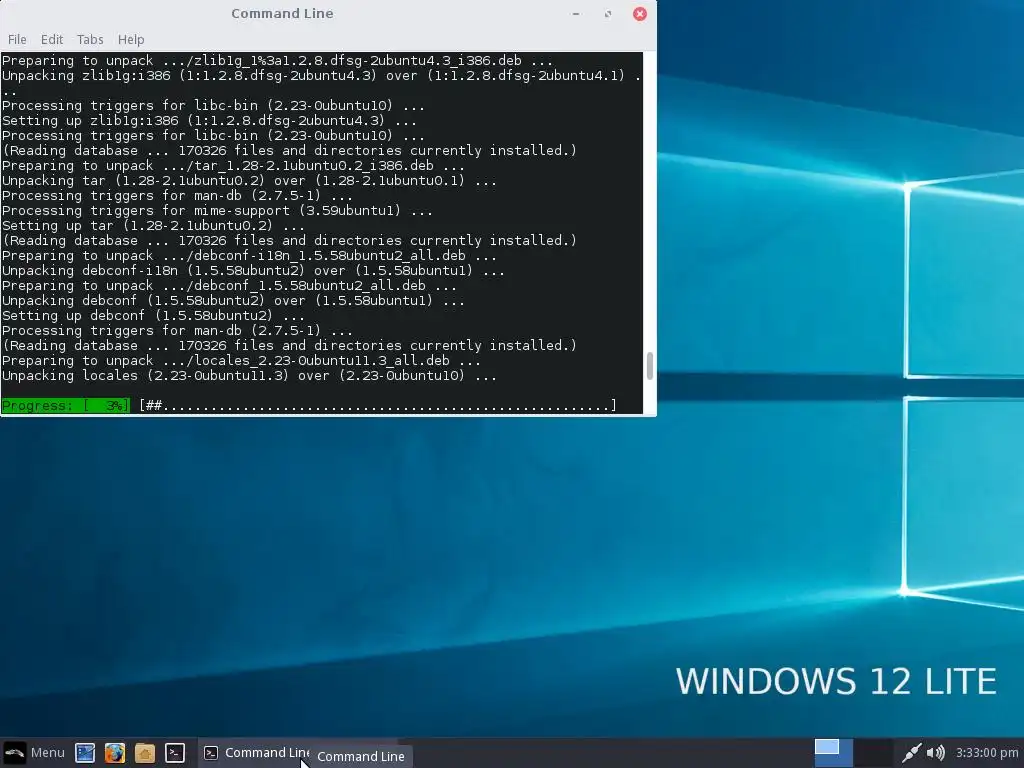1024x768 pixels.
Task: Click line 'Unpacking locales (2.23-0ubuntu11.3)'
Action: pos(249,376)
